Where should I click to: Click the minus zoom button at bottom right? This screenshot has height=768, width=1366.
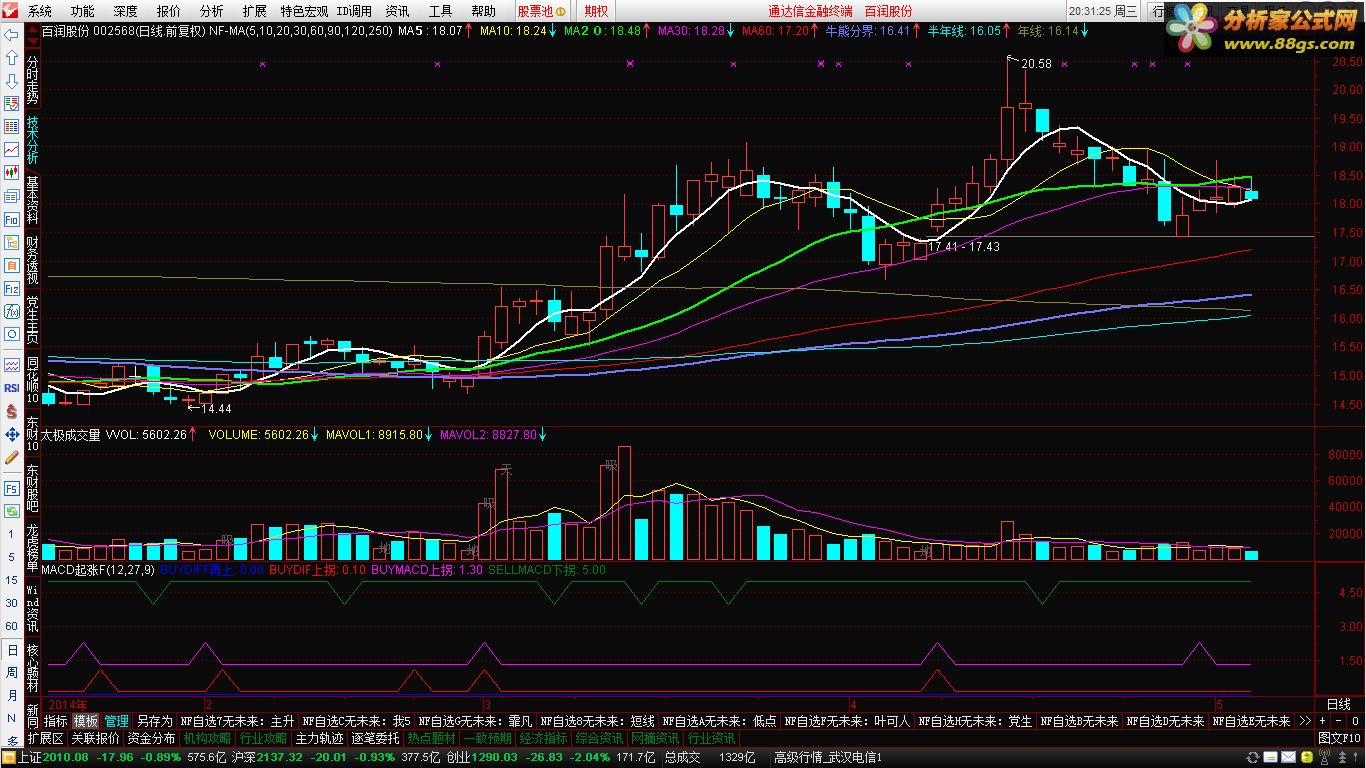[1338, 721]
